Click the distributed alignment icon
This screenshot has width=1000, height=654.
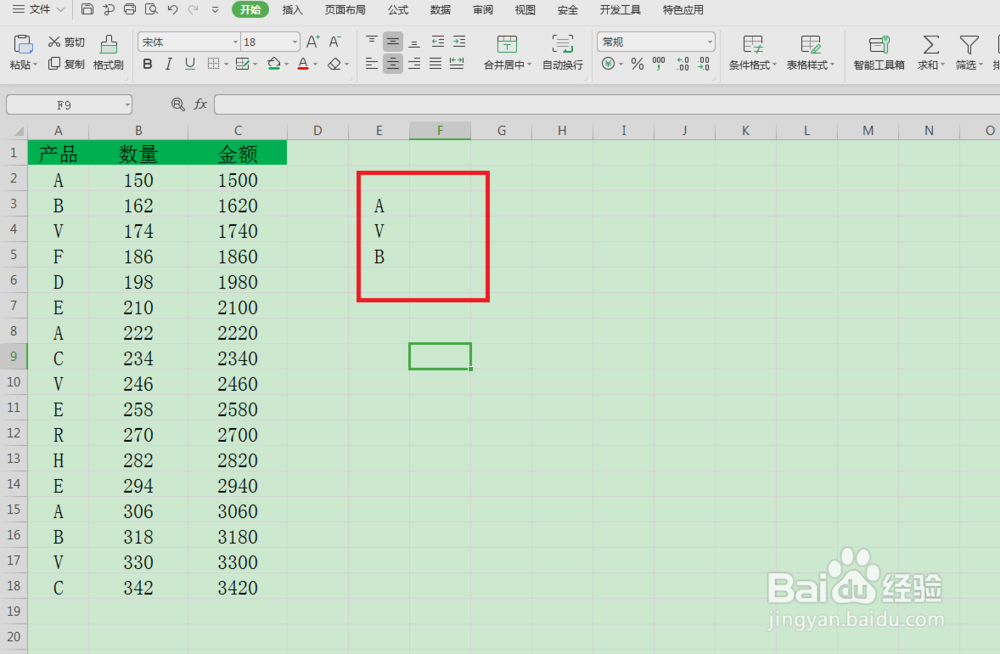pyautogui.click(x=457, y=64)
